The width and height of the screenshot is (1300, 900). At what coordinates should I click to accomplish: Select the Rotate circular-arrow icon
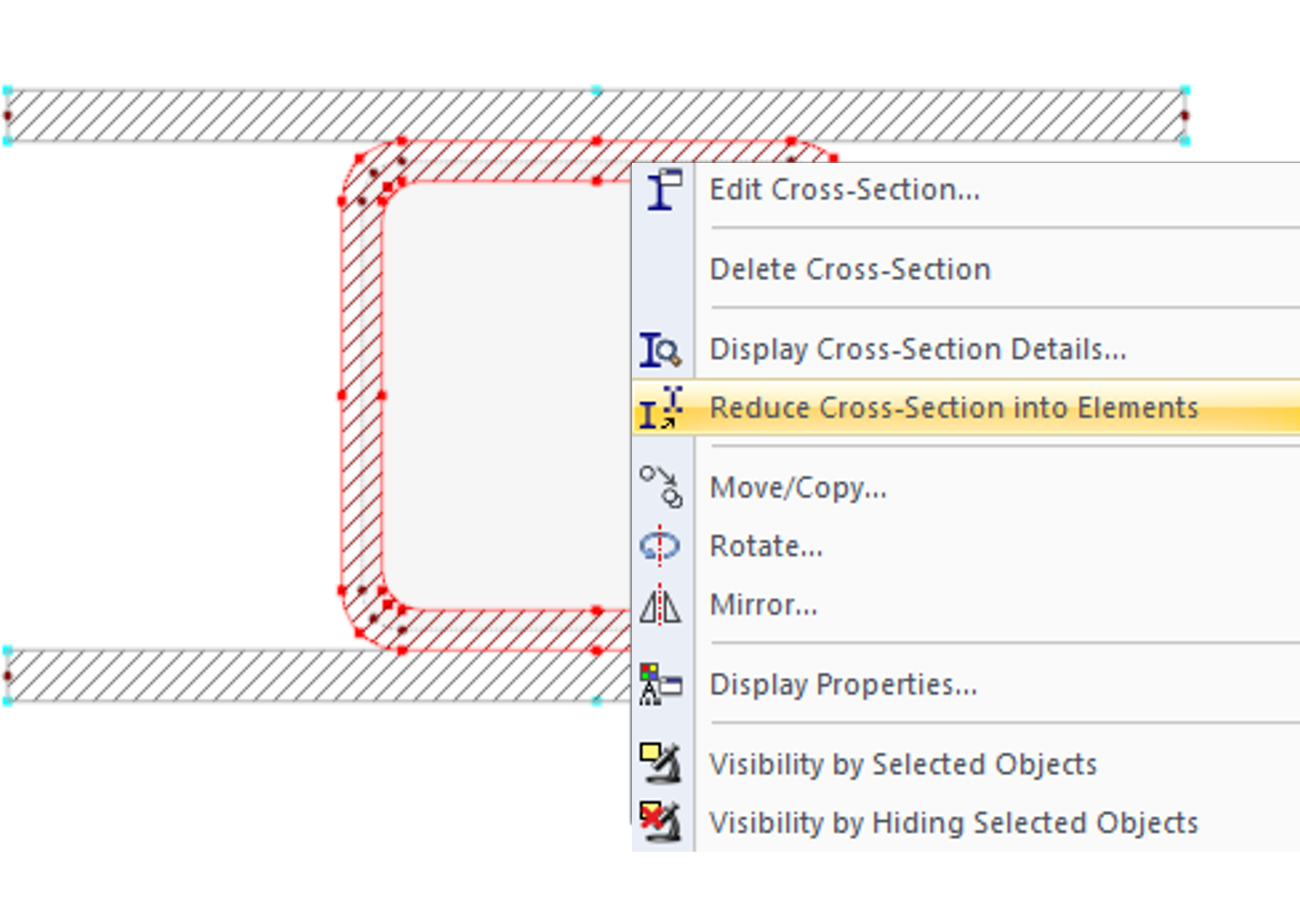coord(663,545)
